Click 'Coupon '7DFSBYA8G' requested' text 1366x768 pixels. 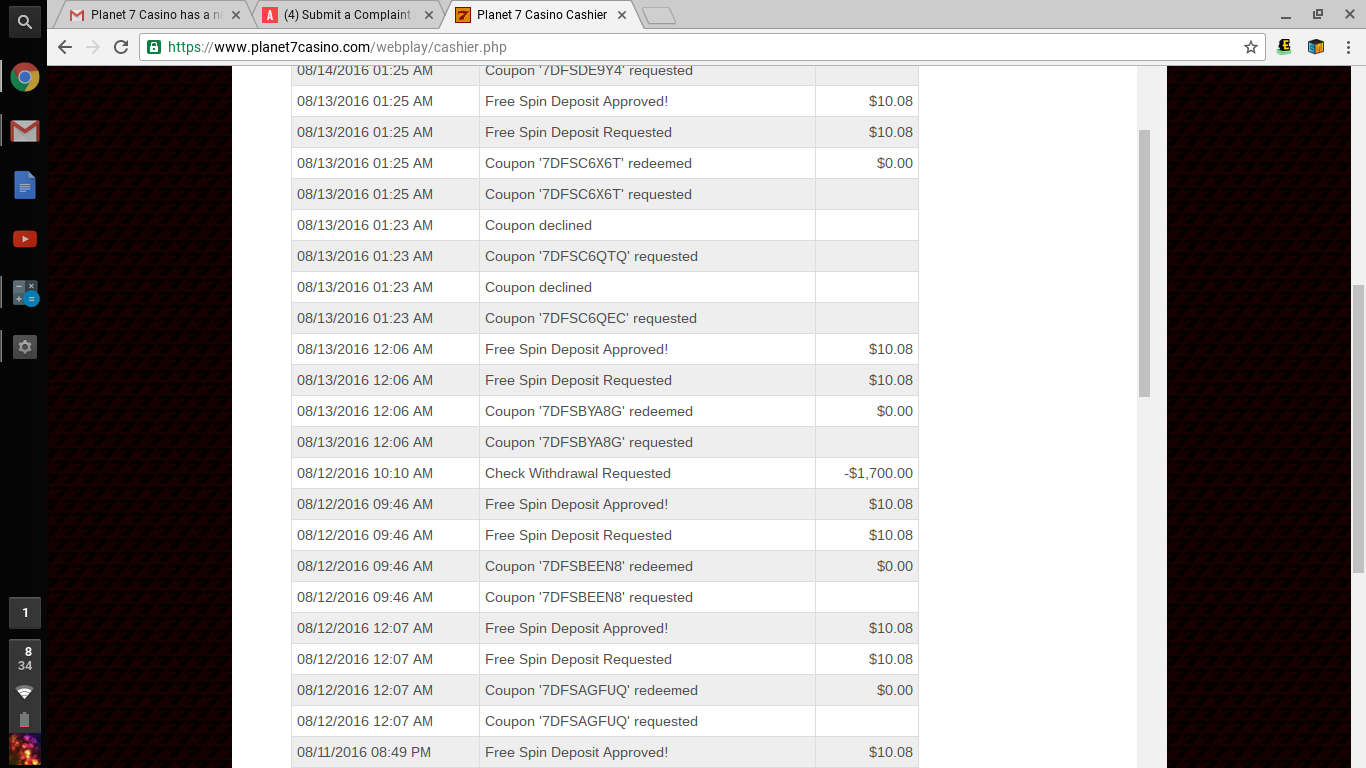(x=589, y=442)
